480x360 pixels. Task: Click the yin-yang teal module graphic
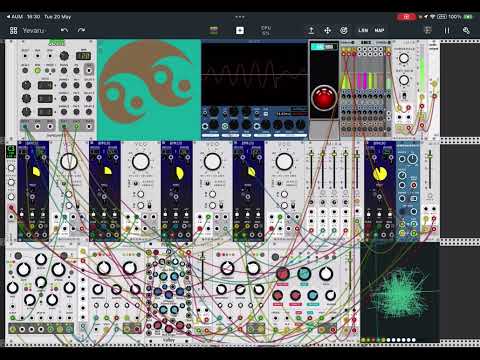149,90
